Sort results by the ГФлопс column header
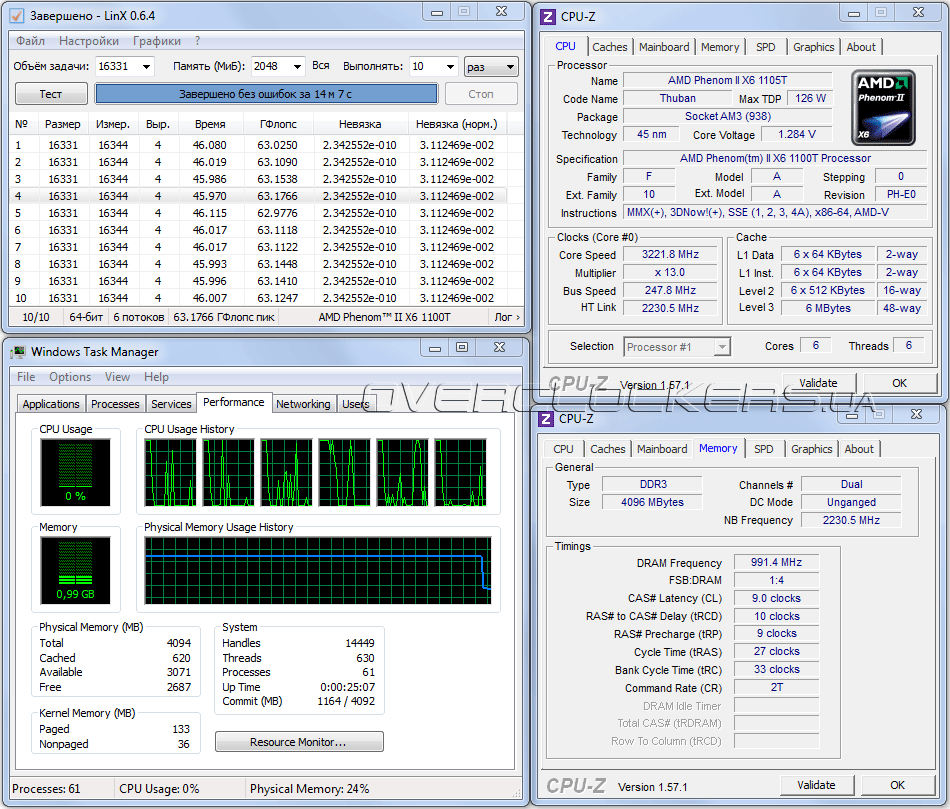This screenshot has width=950, height=809. [277, 124]
